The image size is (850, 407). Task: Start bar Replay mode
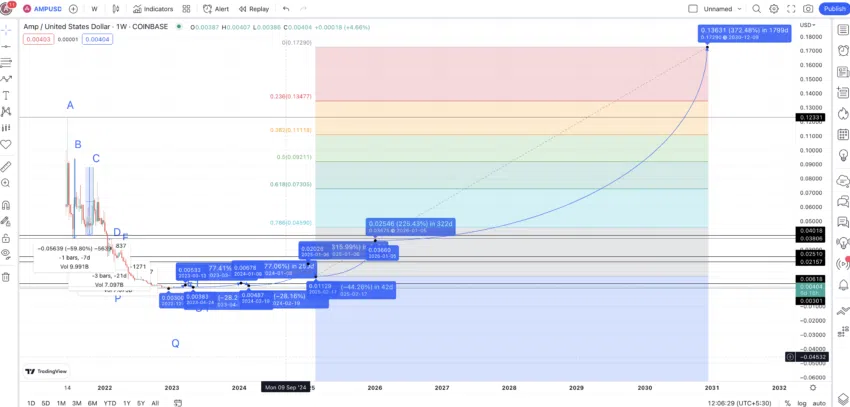pyautogui.click(x=254, y=9)
